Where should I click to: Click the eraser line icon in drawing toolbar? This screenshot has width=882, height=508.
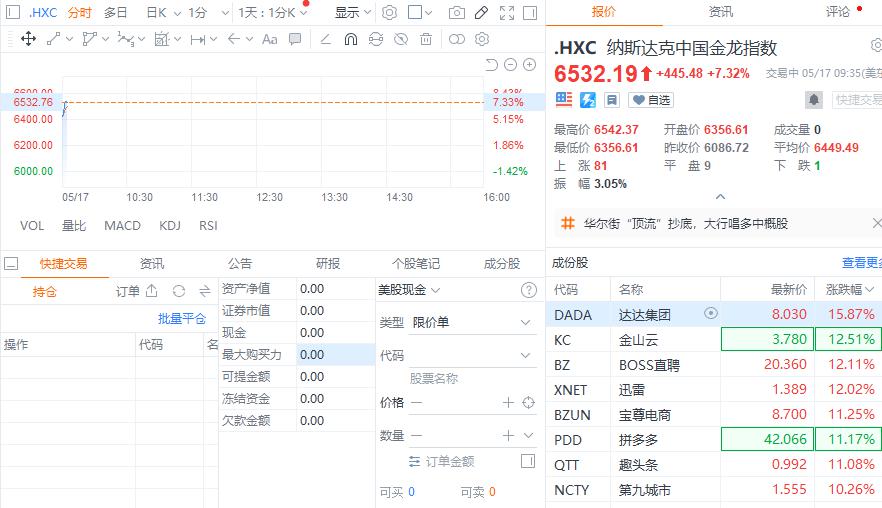(x=326, y=39)
